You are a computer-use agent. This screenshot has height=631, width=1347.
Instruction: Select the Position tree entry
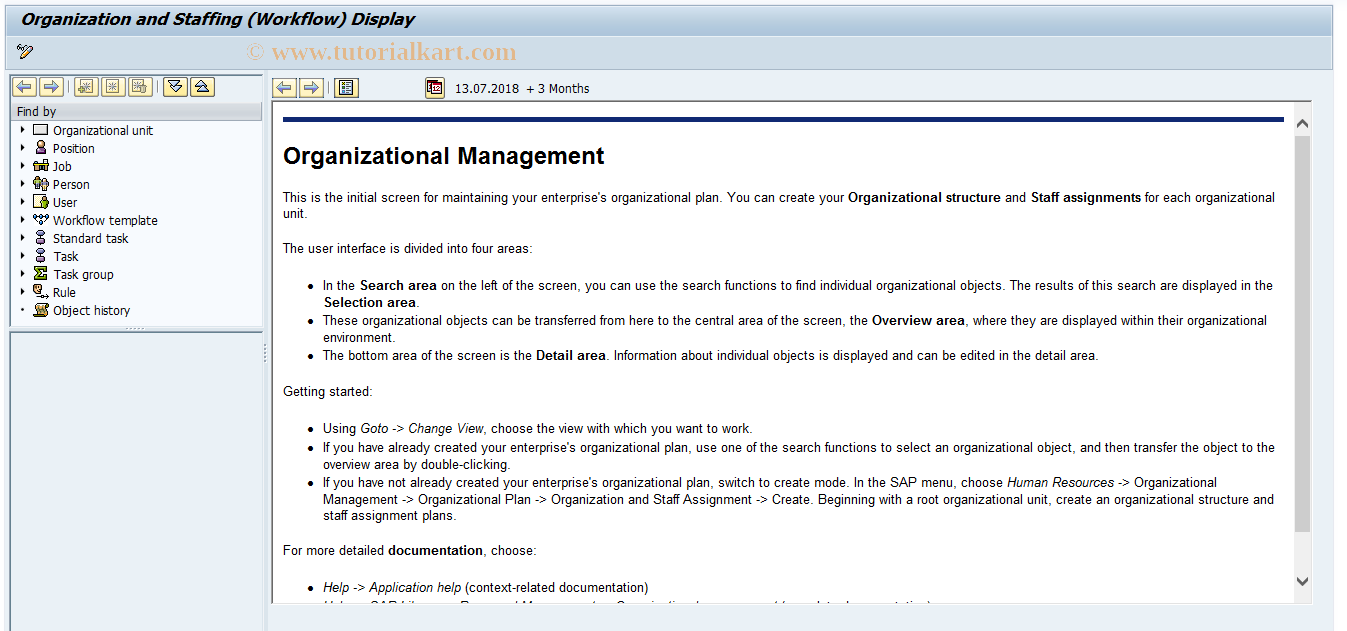pos(74,149)
